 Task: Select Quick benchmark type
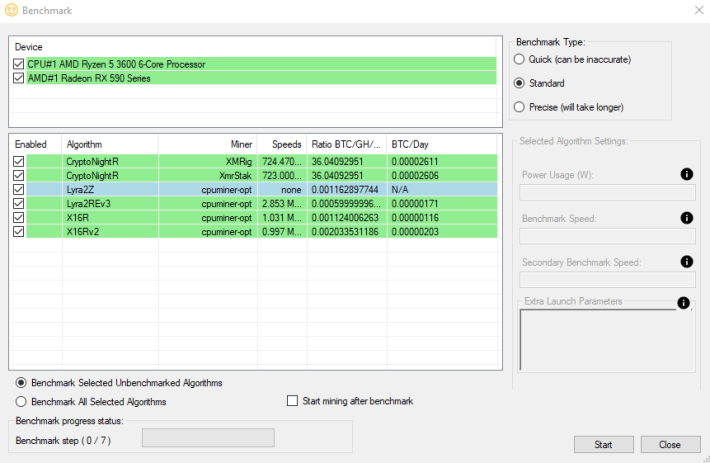pyautogui.click(x=519, y=59)
